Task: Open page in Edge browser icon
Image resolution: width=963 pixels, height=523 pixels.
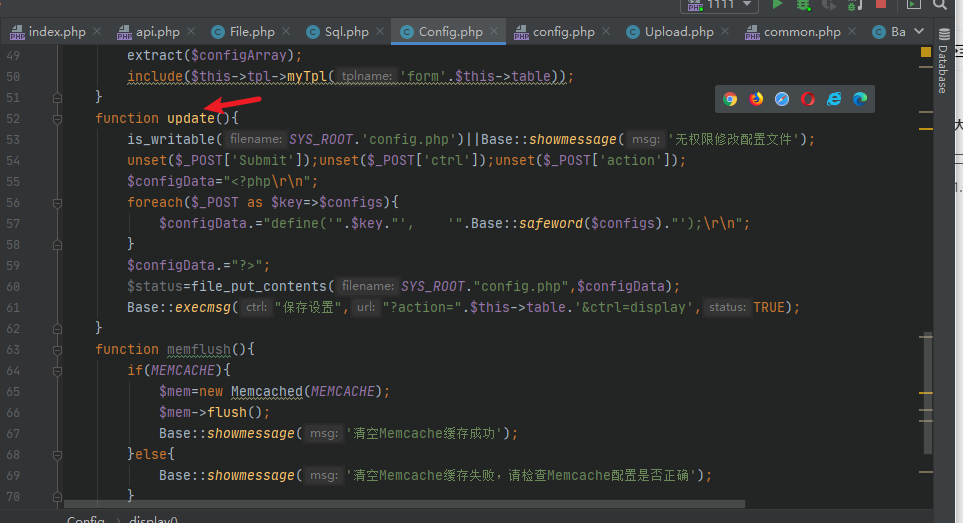Action: click(x=860, y=99)
